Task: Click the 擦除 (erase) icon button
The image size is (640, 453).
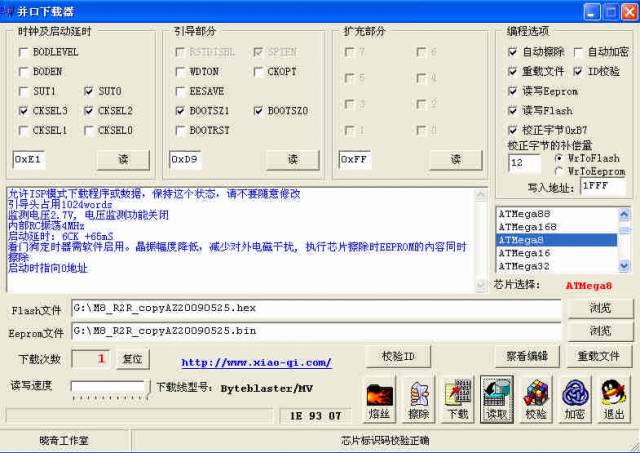Action: [x=419, y=398]
